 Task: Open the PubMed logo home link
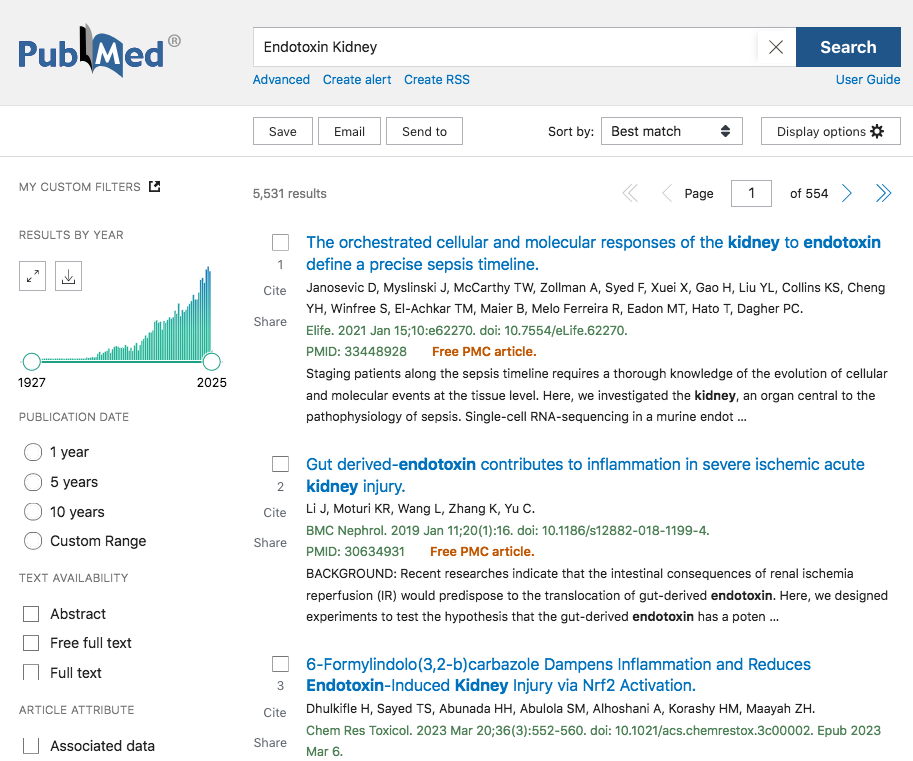tap(99, 51)
